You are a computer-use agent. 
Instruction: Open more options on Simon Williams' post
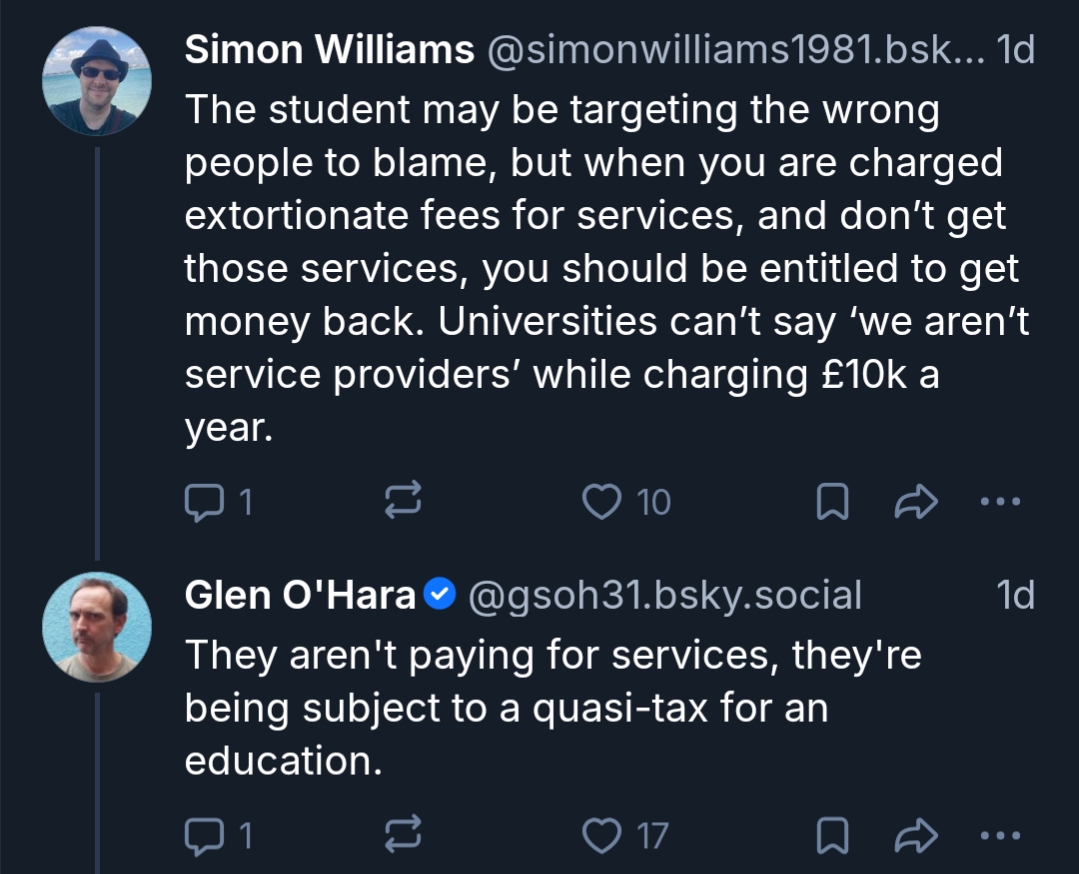tap(1000, 502)
